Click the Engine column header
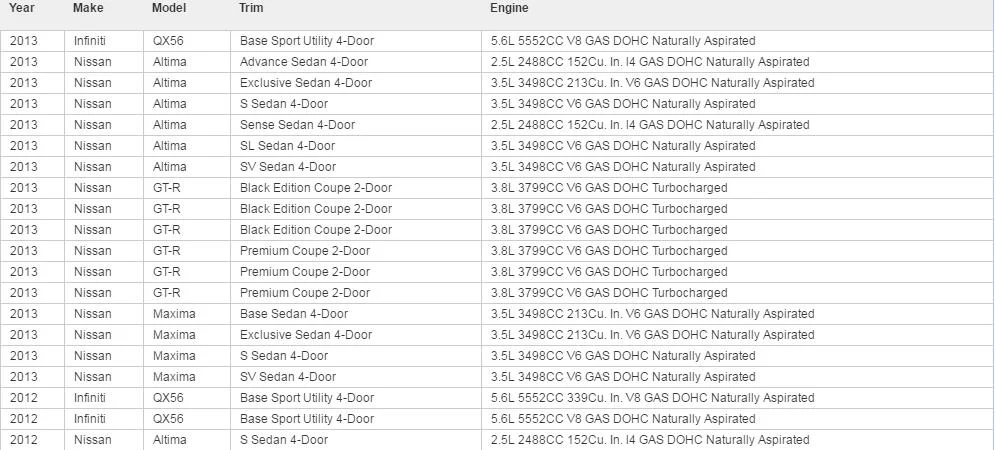 pos(509,8)
